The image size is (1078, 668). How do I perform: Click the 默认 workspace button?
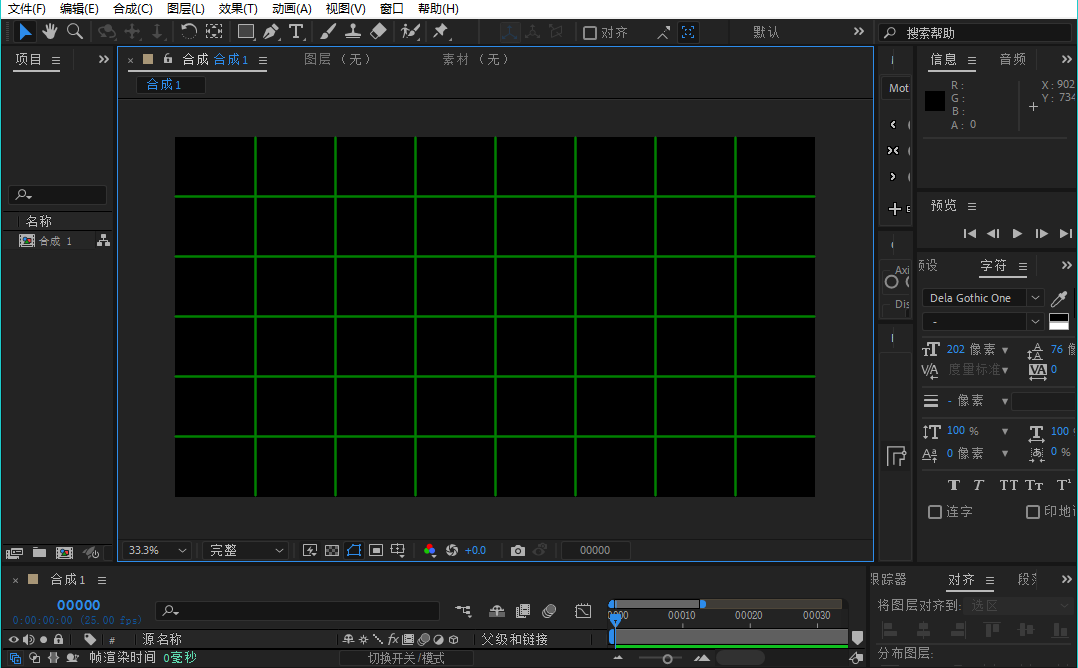[766, 32]
